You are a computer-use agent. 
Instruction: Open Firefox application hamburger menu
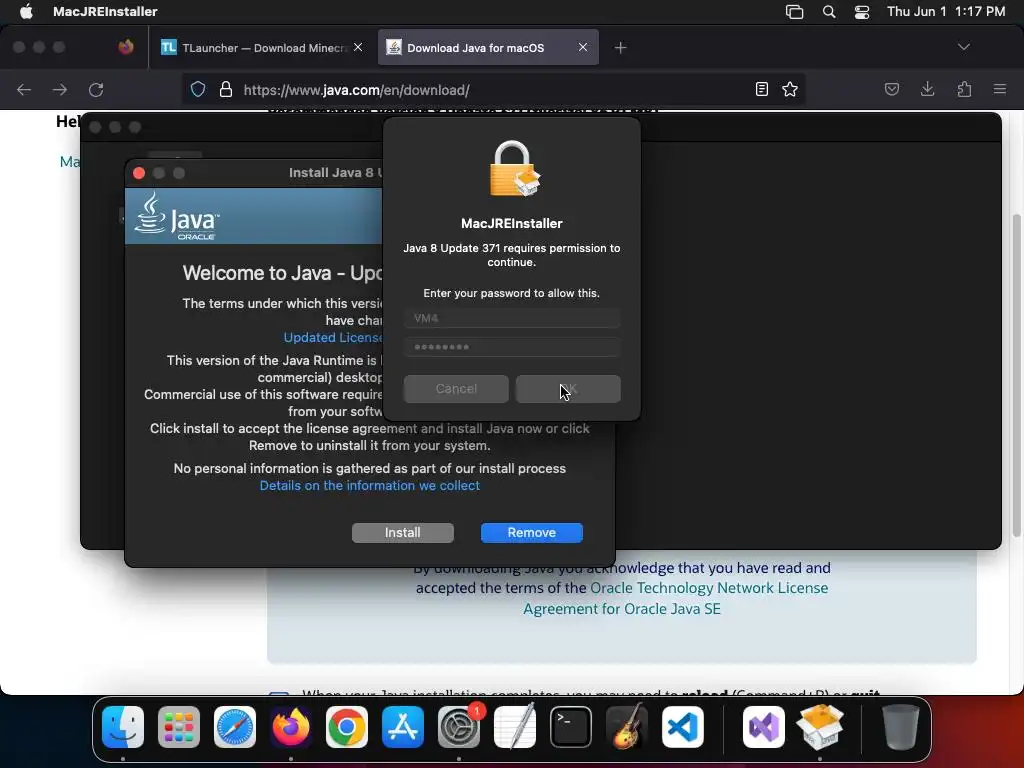pyautogui.click(x=1000, y=89)
